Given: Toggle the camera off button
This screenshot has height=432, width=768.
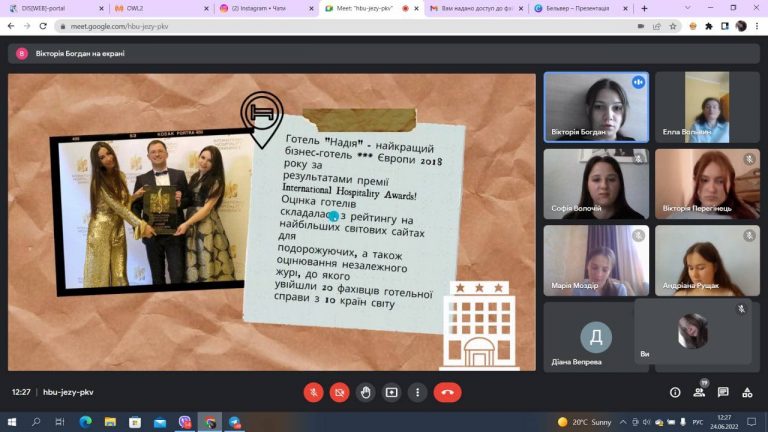Looking at the screenshot, I should [339, 392].
